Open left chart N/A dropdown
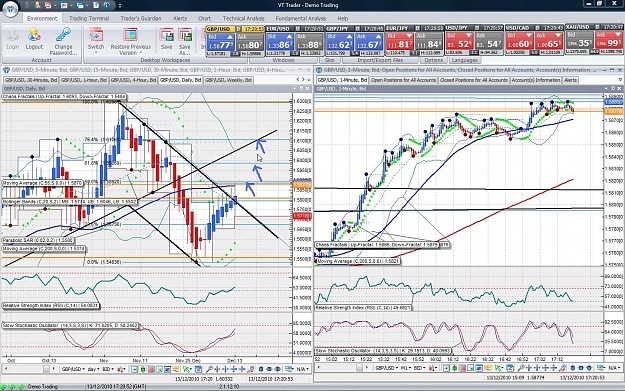This screenshot has width=625, height=391. tap(303, 369)
